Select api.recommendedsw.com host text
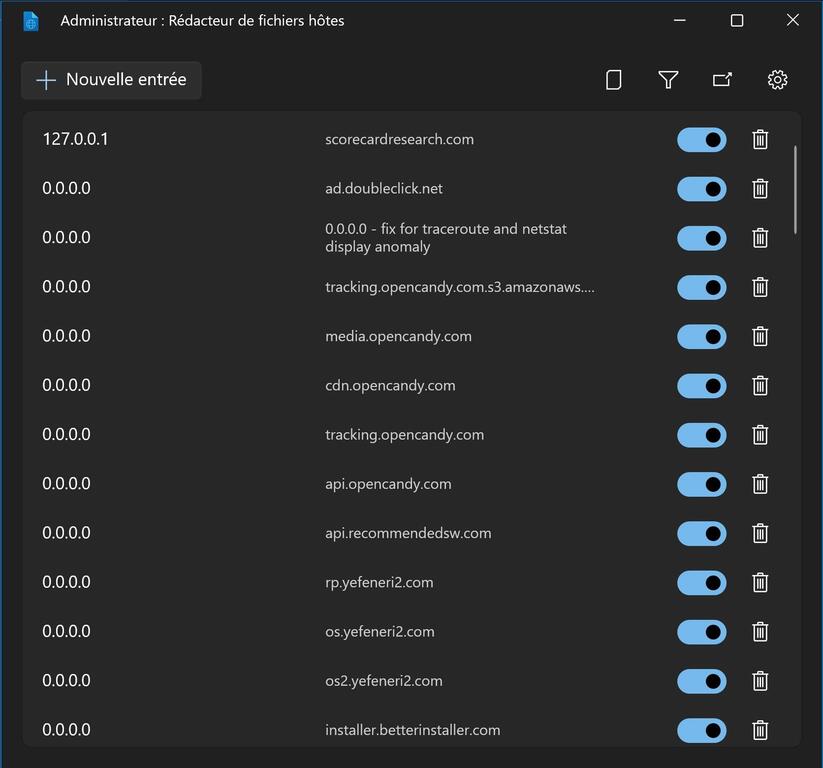 click(x=408, y=533)
